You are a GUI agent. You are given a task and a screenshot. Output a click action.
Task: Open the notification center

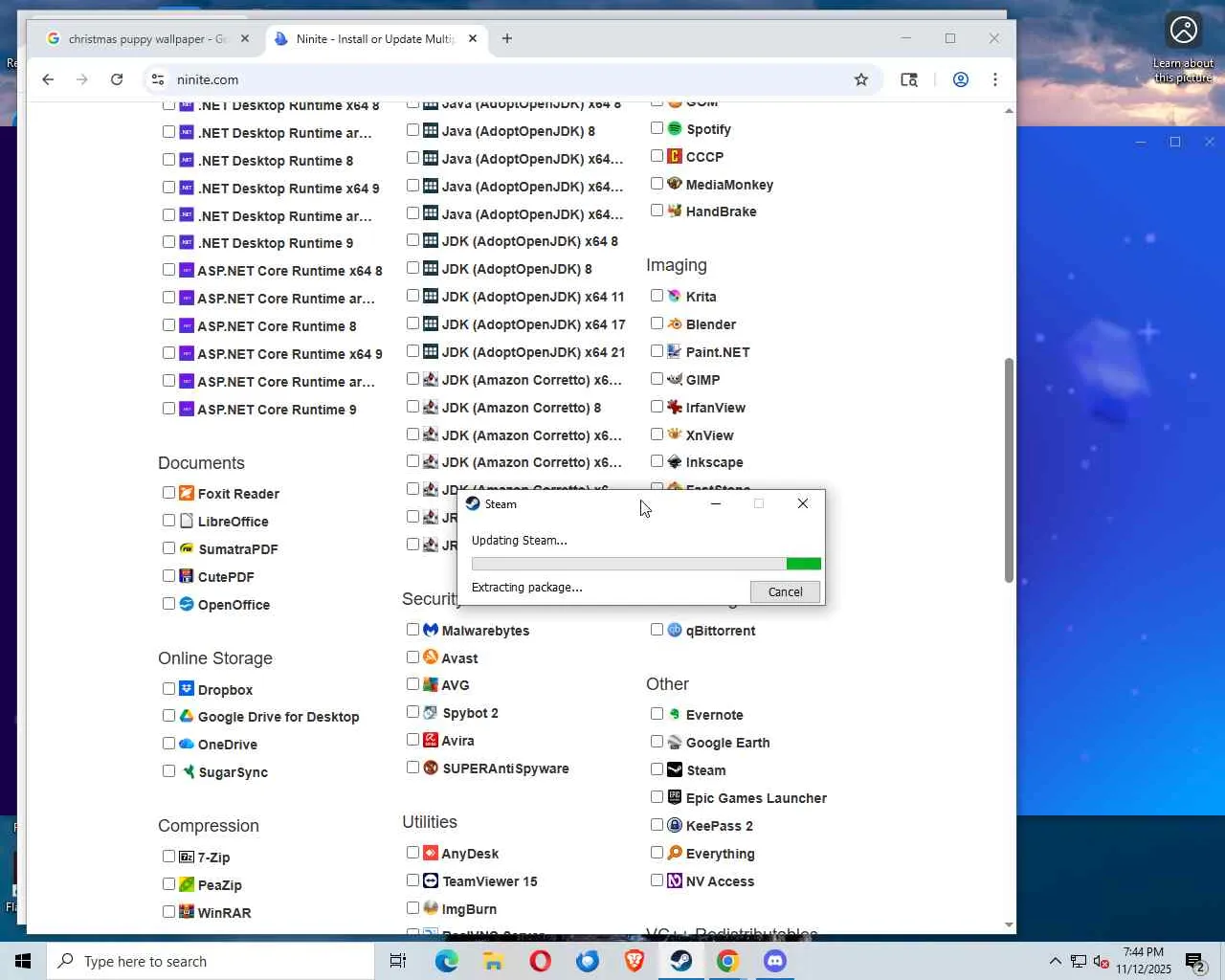click(1195, 961)
